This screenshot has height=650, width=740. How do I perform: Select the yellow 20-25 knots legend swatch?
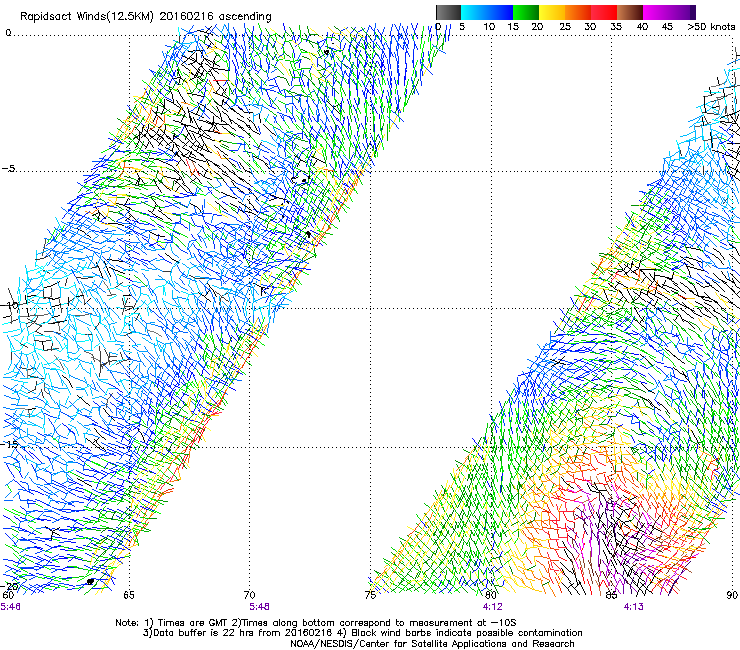coord(552,12)
